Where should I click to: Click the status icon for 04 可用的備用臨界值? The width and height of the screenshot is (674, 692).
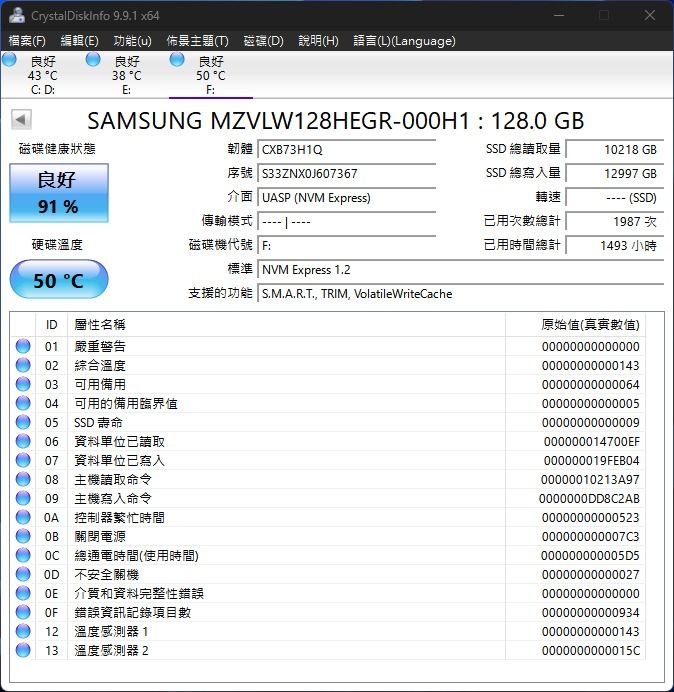(23, 403)
